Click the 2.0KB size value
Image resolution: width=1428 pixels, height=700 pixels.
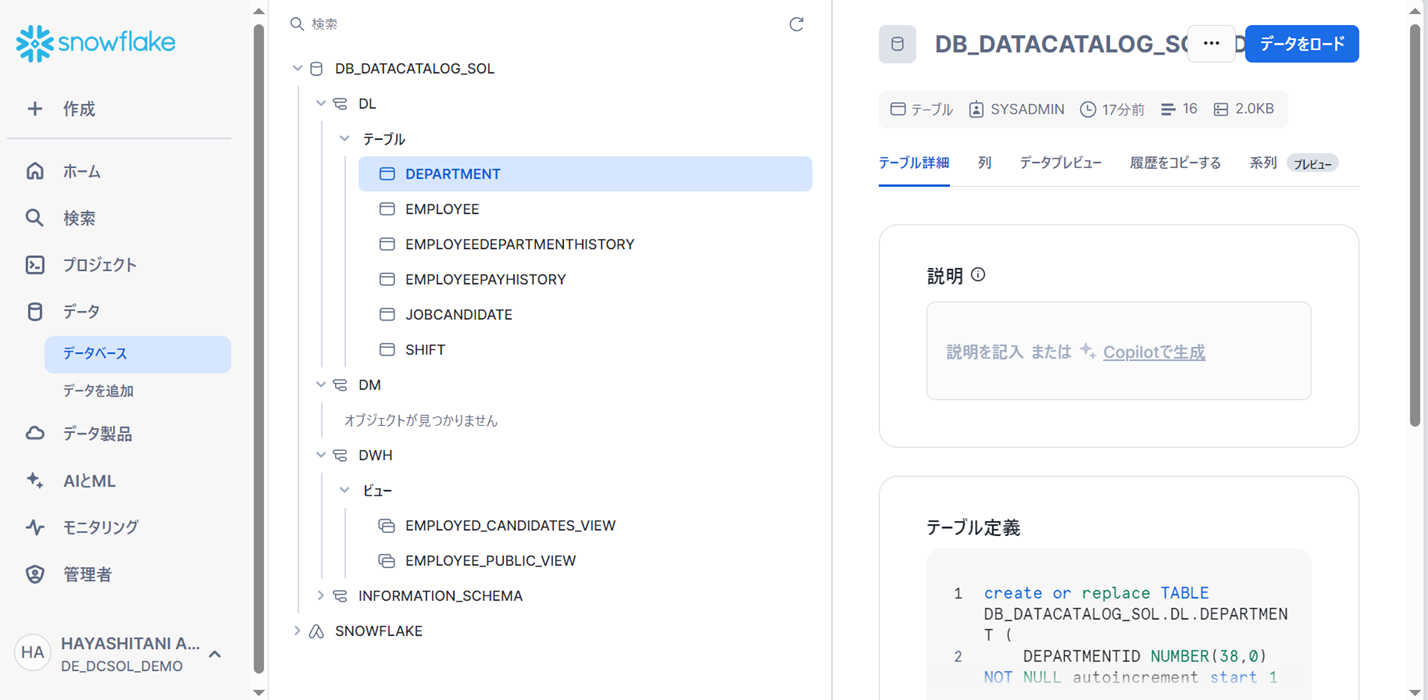(1254, 109)
